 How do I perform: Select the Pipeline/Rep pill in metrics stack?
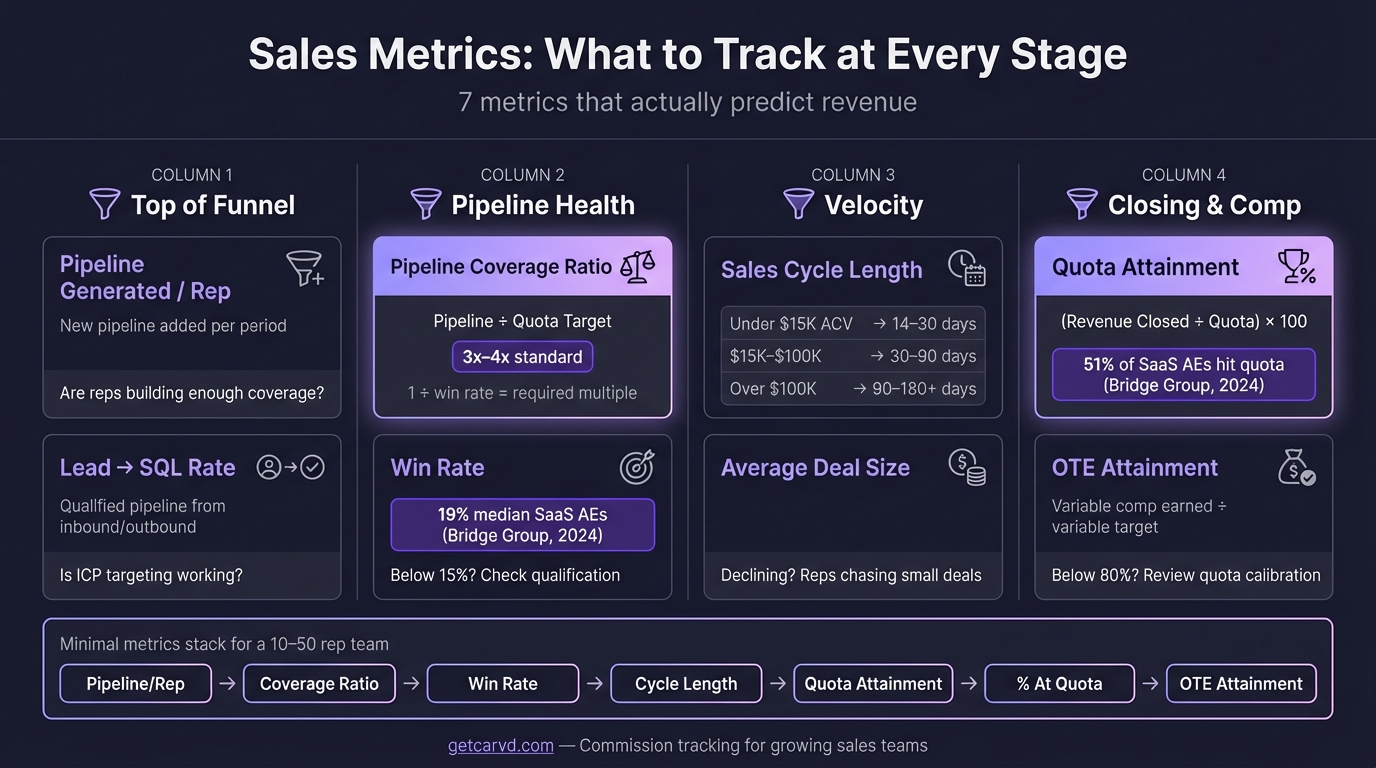click(136, 684)
